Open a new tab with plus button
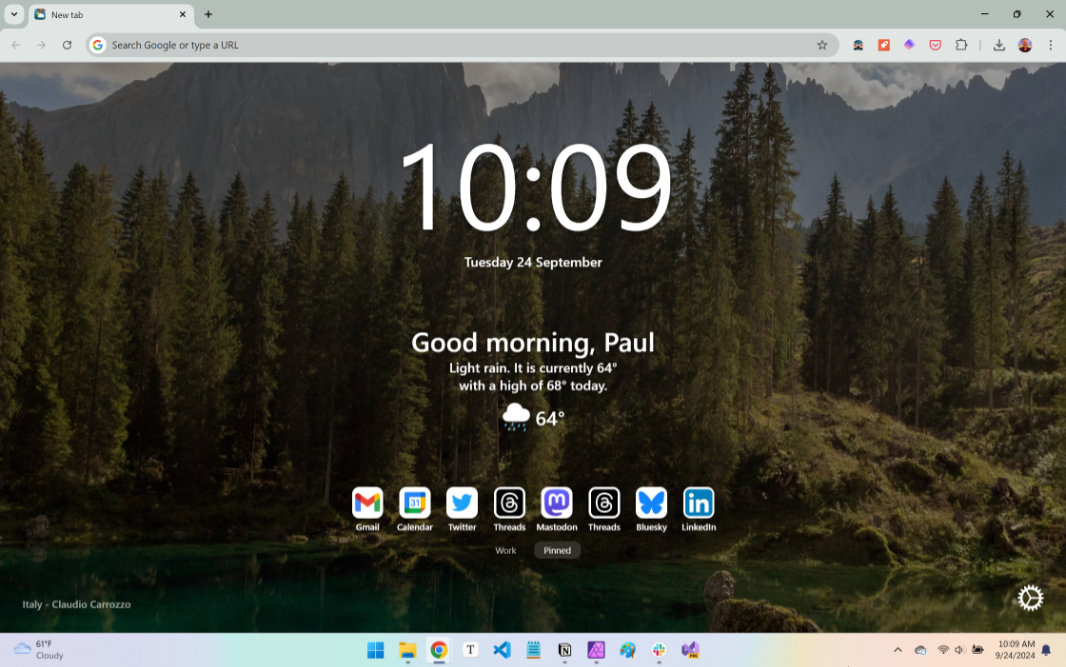This screenshot has height=667, width=1066. coord(208,14)
